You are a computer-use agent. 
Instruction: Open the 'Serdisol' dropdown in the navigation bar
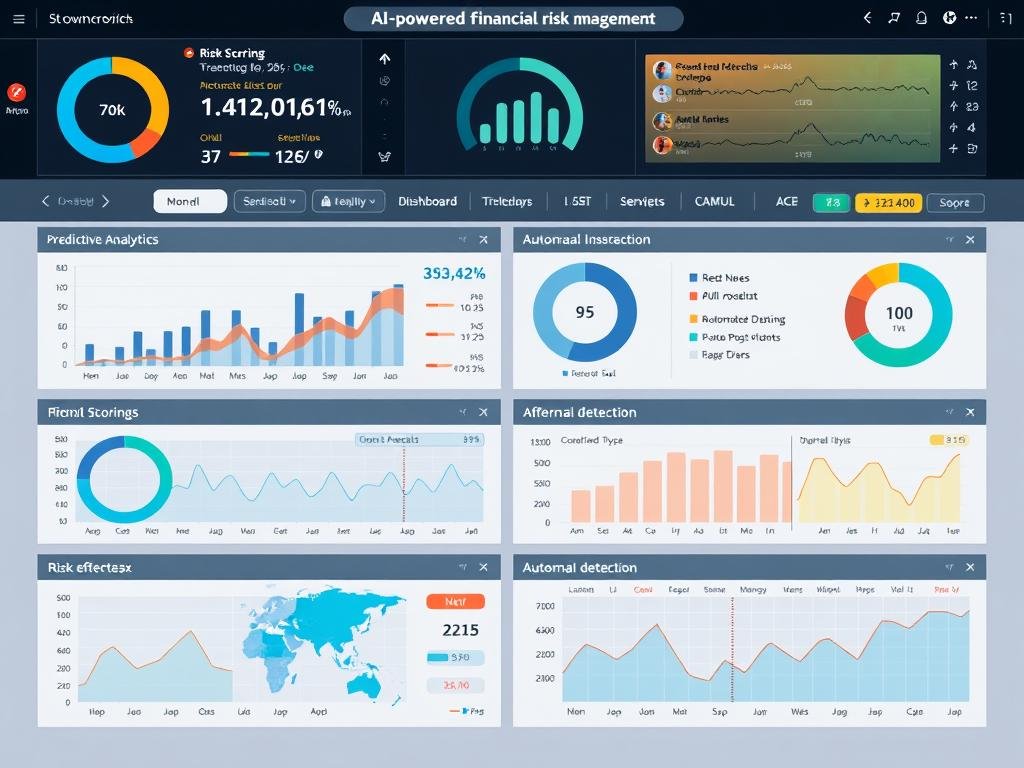[269, 201]
